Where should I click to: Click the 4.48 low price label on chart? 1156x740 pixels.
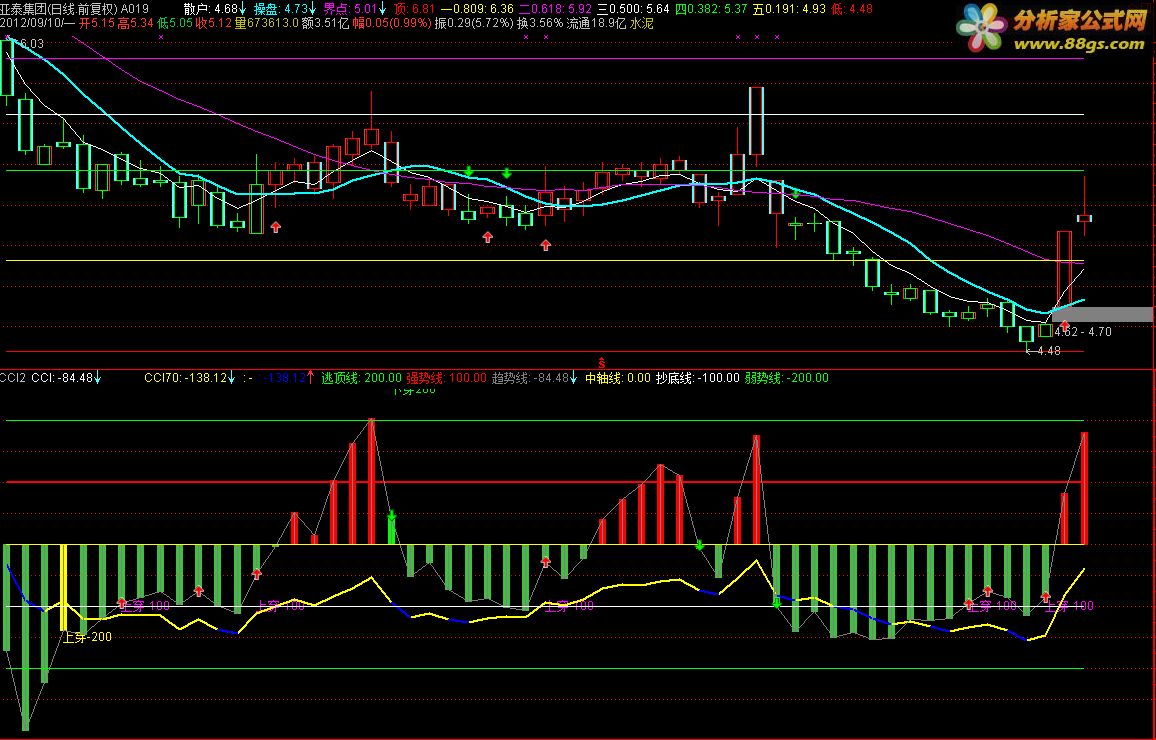pos(1048,351)
